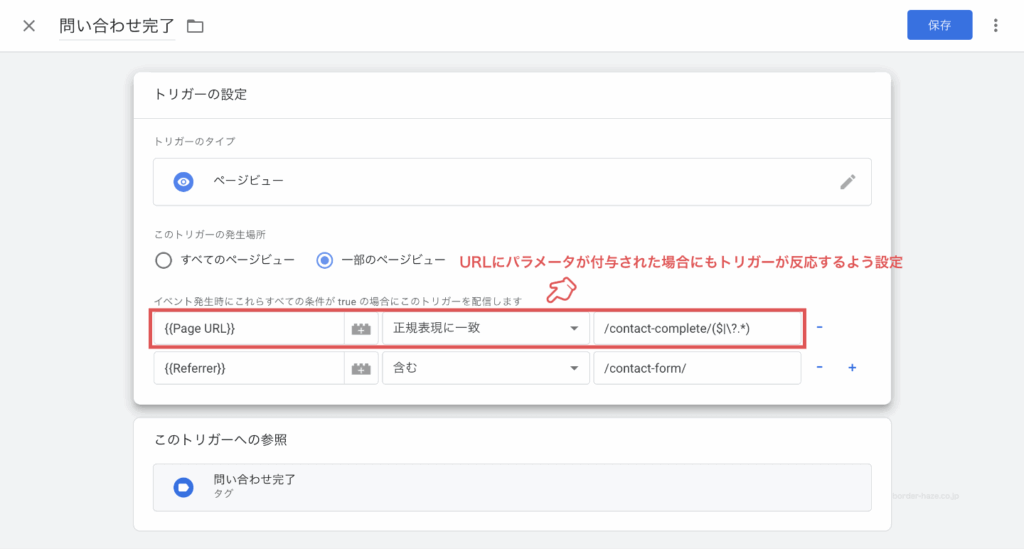Click the folder icon next to trigger name

click(x=195, y=26)
